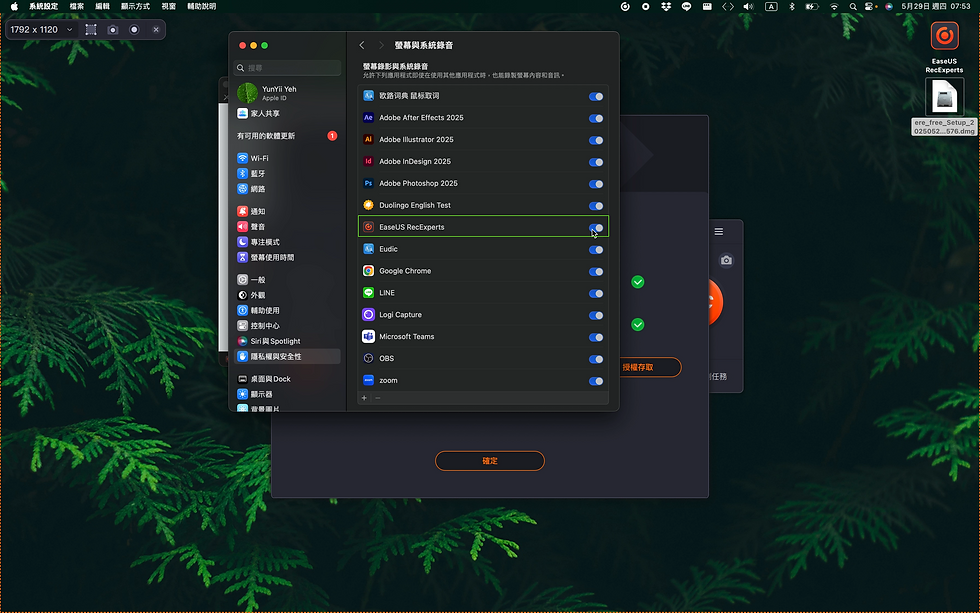Open Accessibility (輔助使用) in sidebar
980x613 pixels.
click(x=288, y=310)
